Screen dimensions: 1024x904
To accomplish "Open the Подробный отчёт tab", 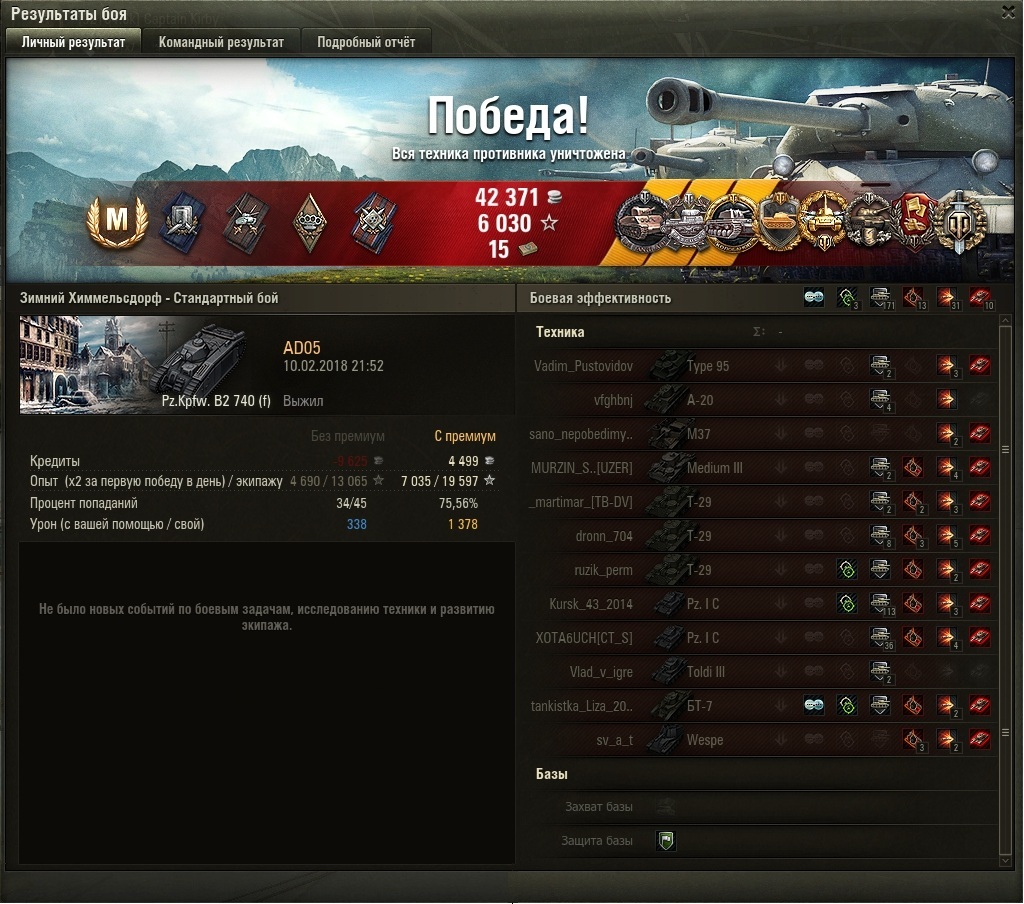I will point(366,42).
